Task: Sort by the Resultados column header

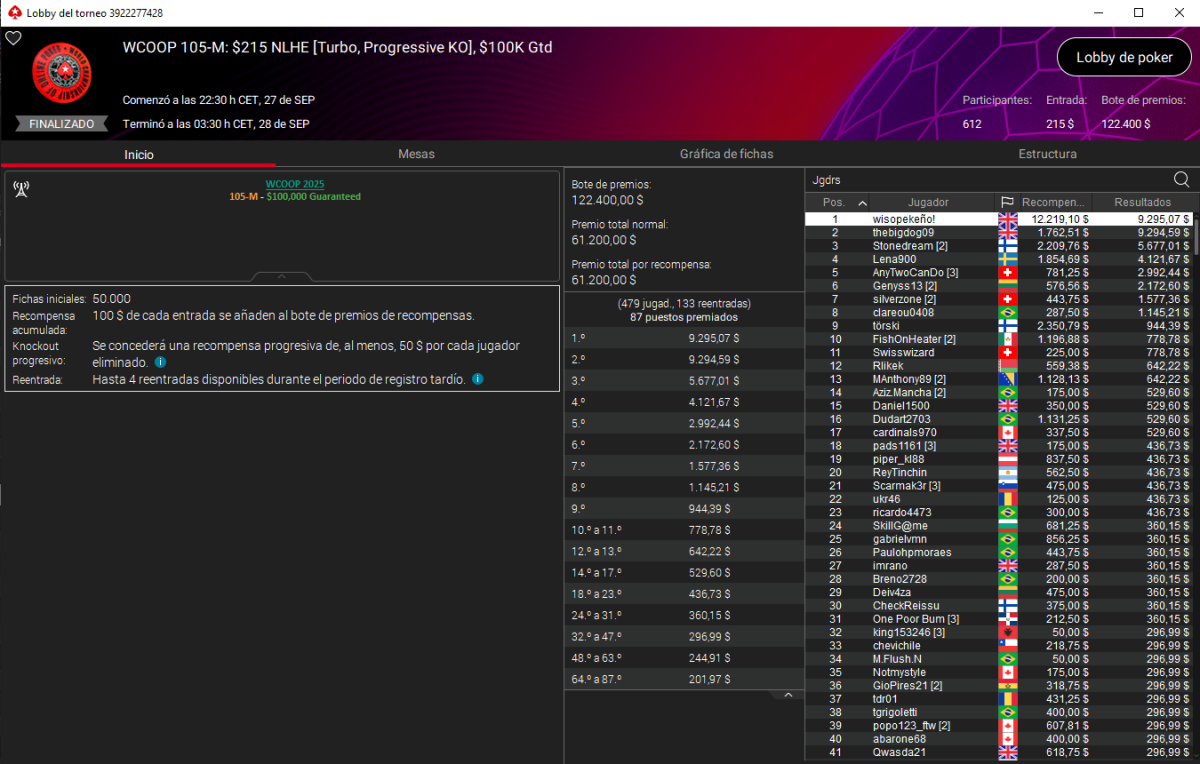Action: tap(1142, 203)
